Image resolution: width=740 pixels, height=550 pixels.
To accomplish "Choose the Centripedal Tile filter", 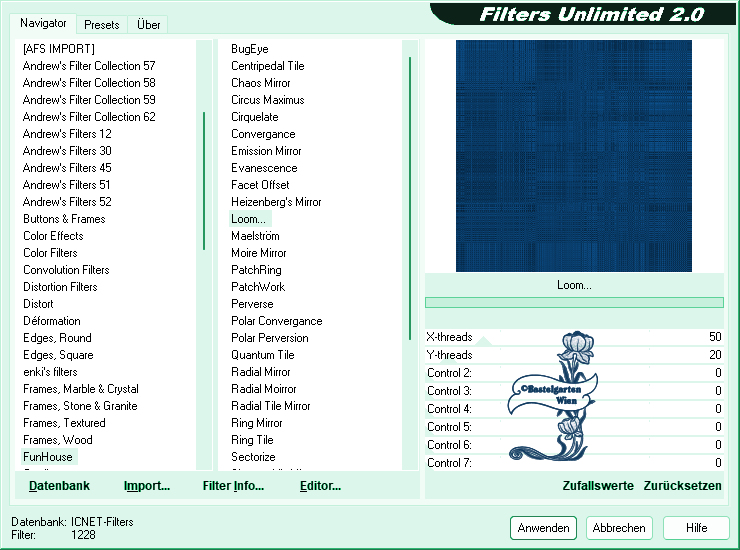I will pos(268,66).
